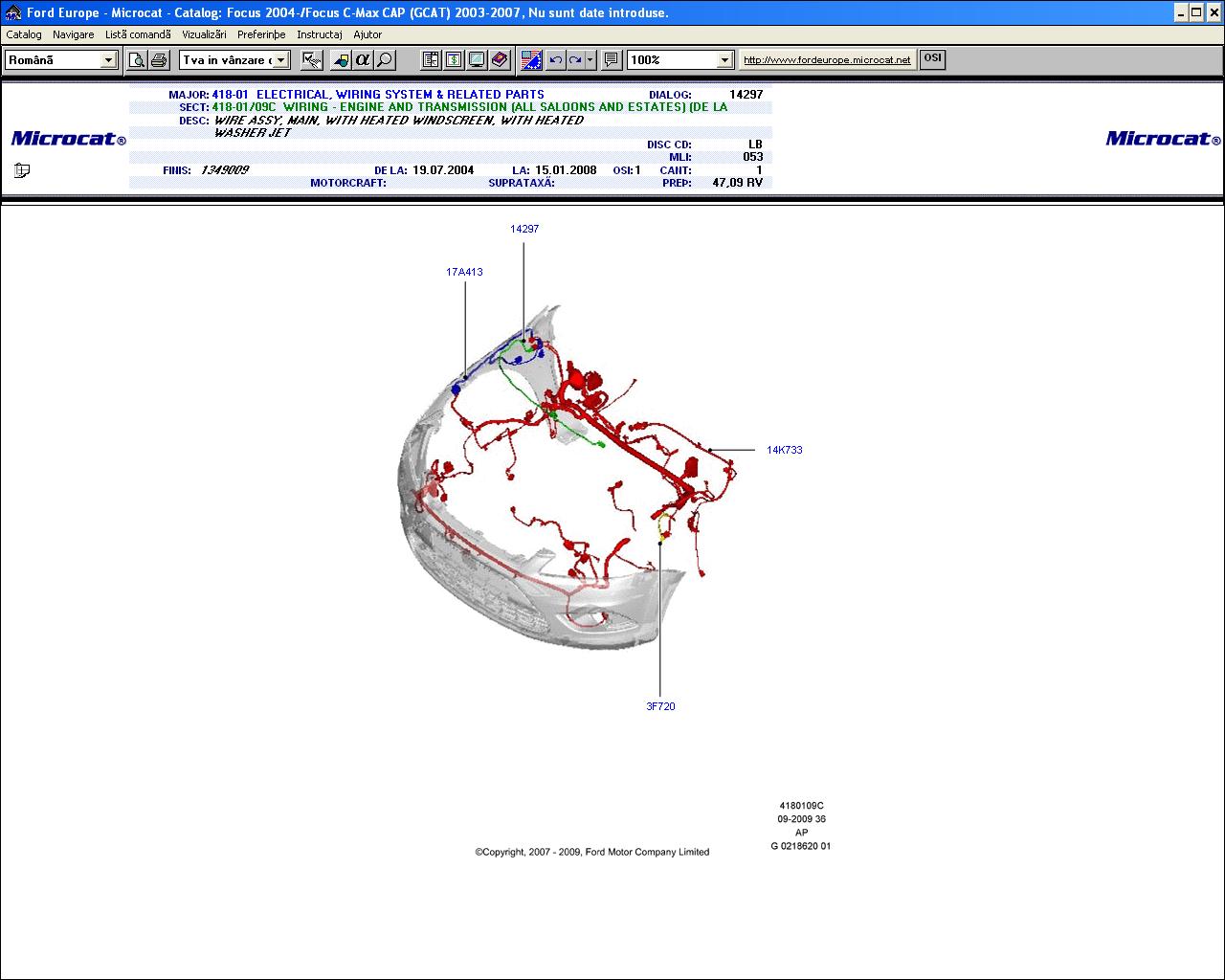Select part callout 3F720 in diagram

(660, 706)
